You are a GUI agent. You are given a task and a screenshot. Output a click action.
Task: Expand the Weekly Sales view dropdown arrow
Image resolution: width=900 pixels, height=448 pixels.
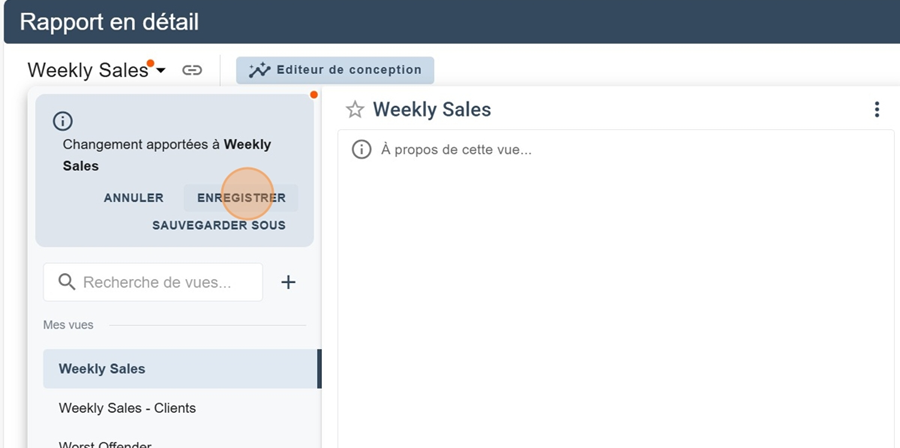click(161, 71)
